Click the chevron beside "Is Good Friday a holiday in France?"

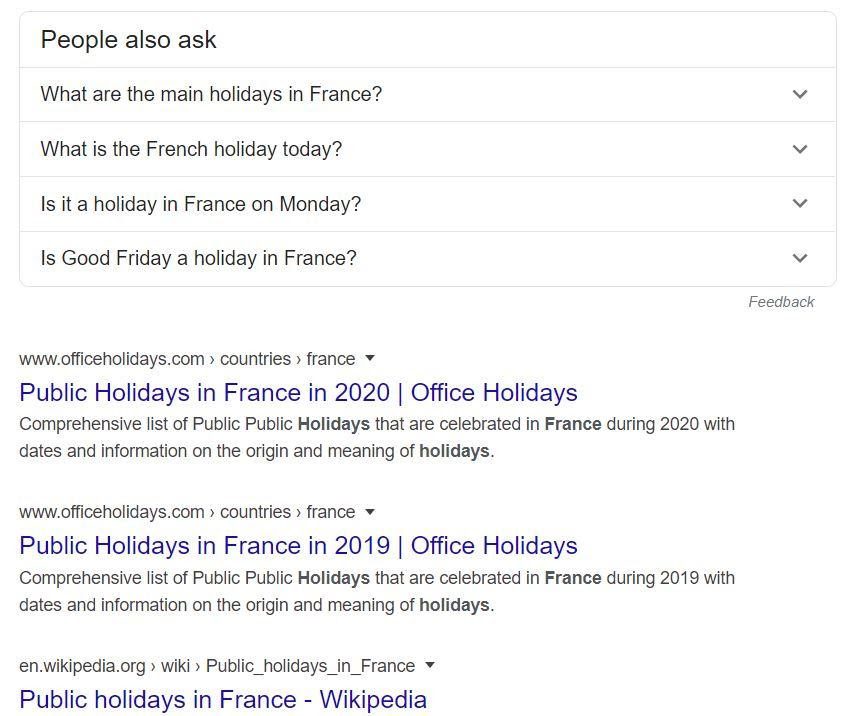click(799, 258)
